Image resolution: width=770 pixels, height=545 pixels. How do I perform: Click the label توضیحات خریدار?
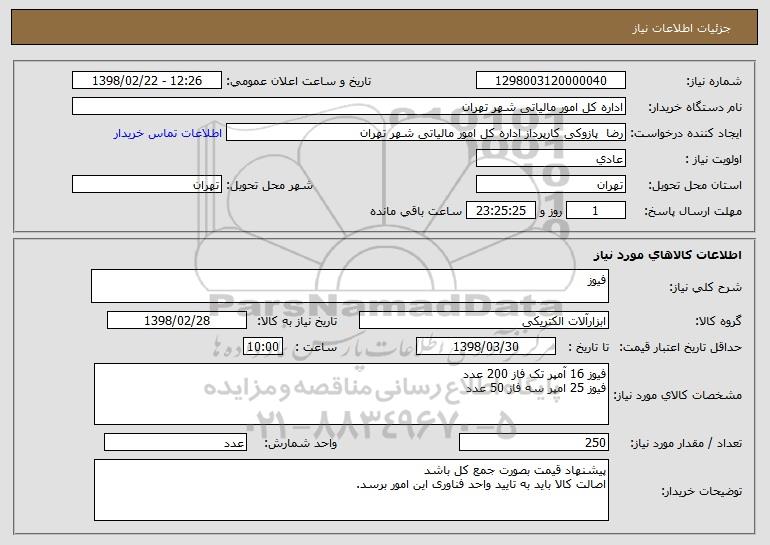(x=701, y=491)
